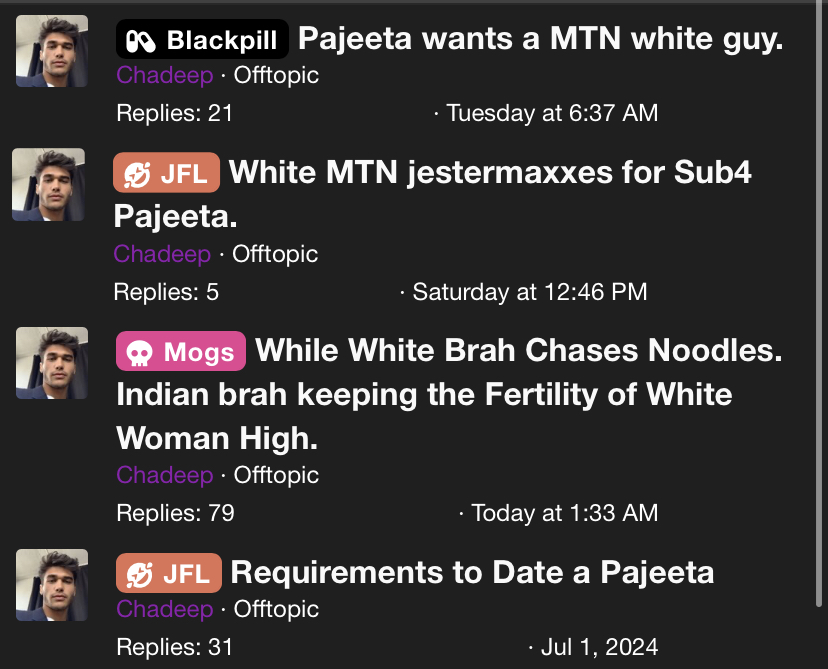828x669 pixels.
Task: Open Offtopic forum link under first thread
Action: (x=276, y=75)
